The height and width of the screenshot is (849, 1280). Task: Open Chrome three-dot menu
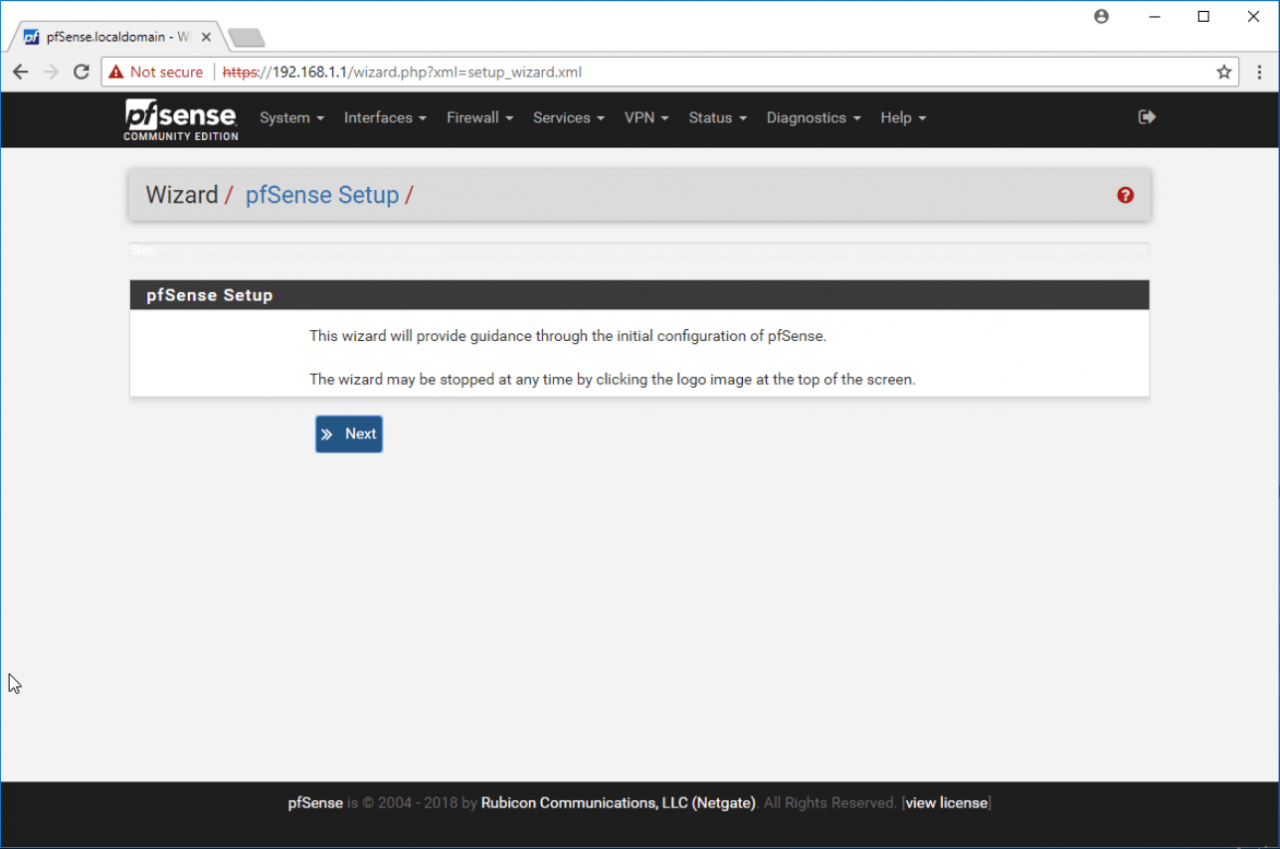point(1258,72)
